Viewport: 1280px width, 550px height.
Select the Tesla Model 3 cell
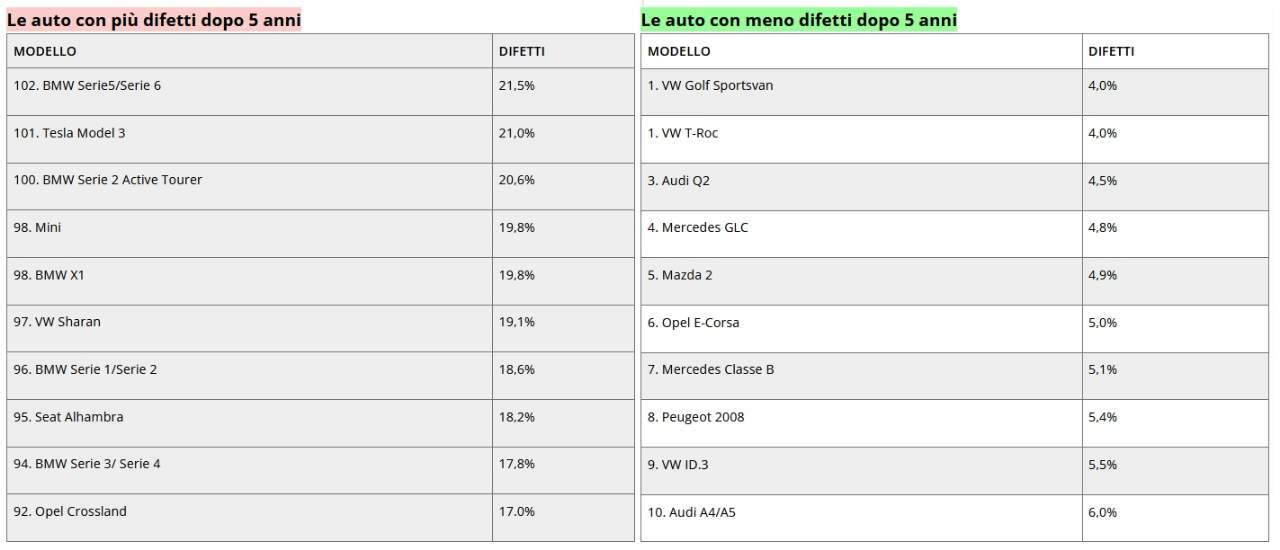tap(70, 133)
